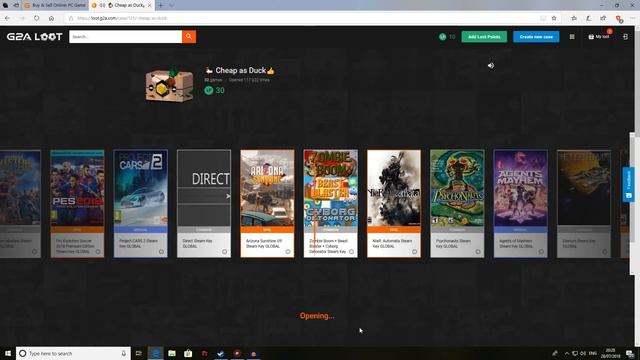Click info circle on Arizona Sunshine card

[288, 252]
